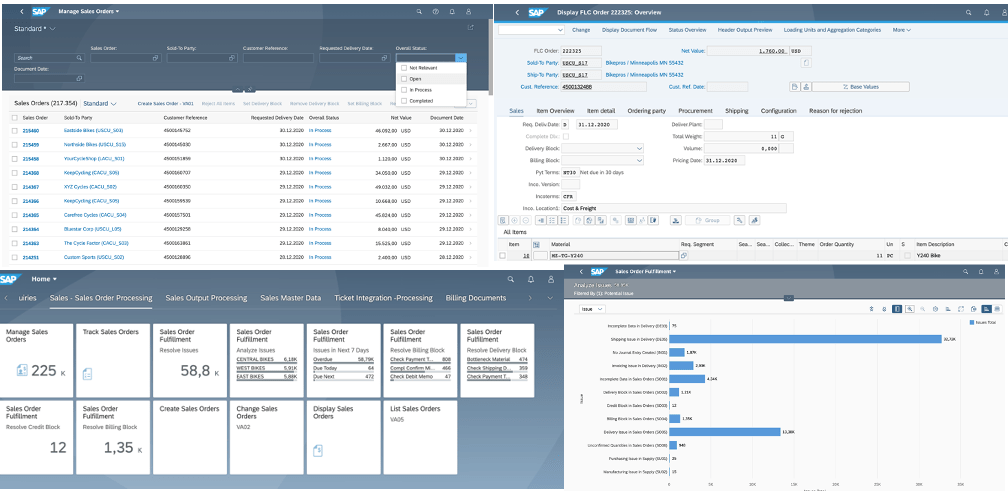Open chart settings gear icon
1008x491 pixels.
click(935, 309)
